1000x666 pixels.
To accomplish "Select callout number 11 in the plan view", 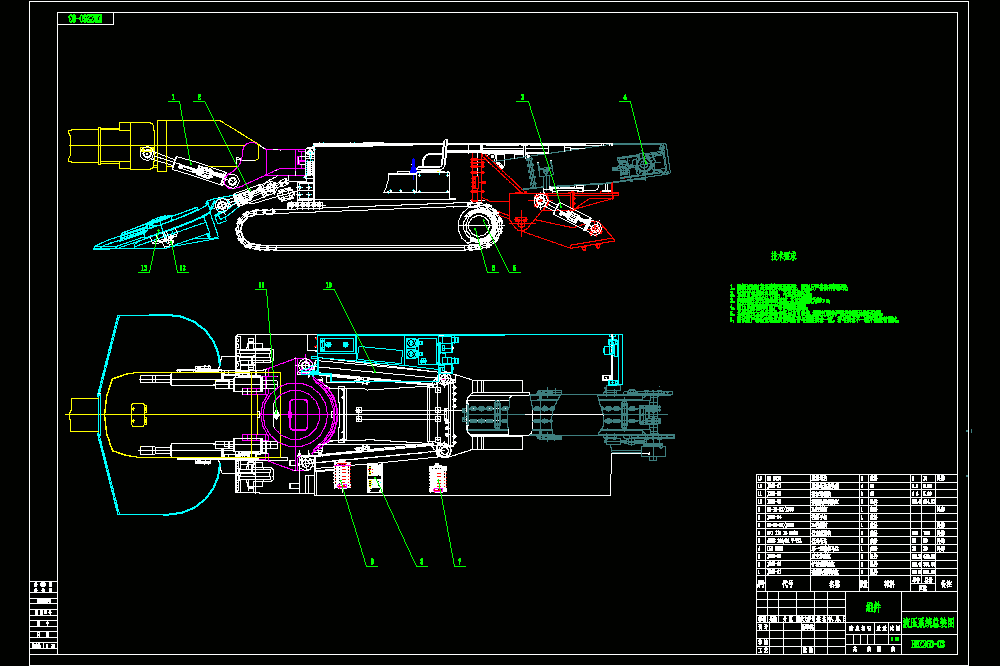I will (x=261, y=285).
